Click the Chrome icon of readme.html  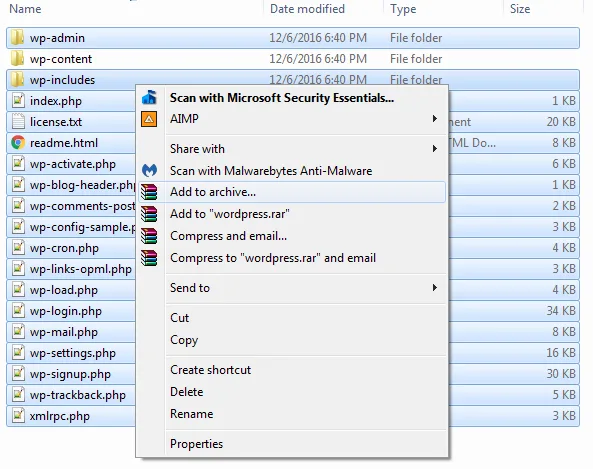[18, 143]
